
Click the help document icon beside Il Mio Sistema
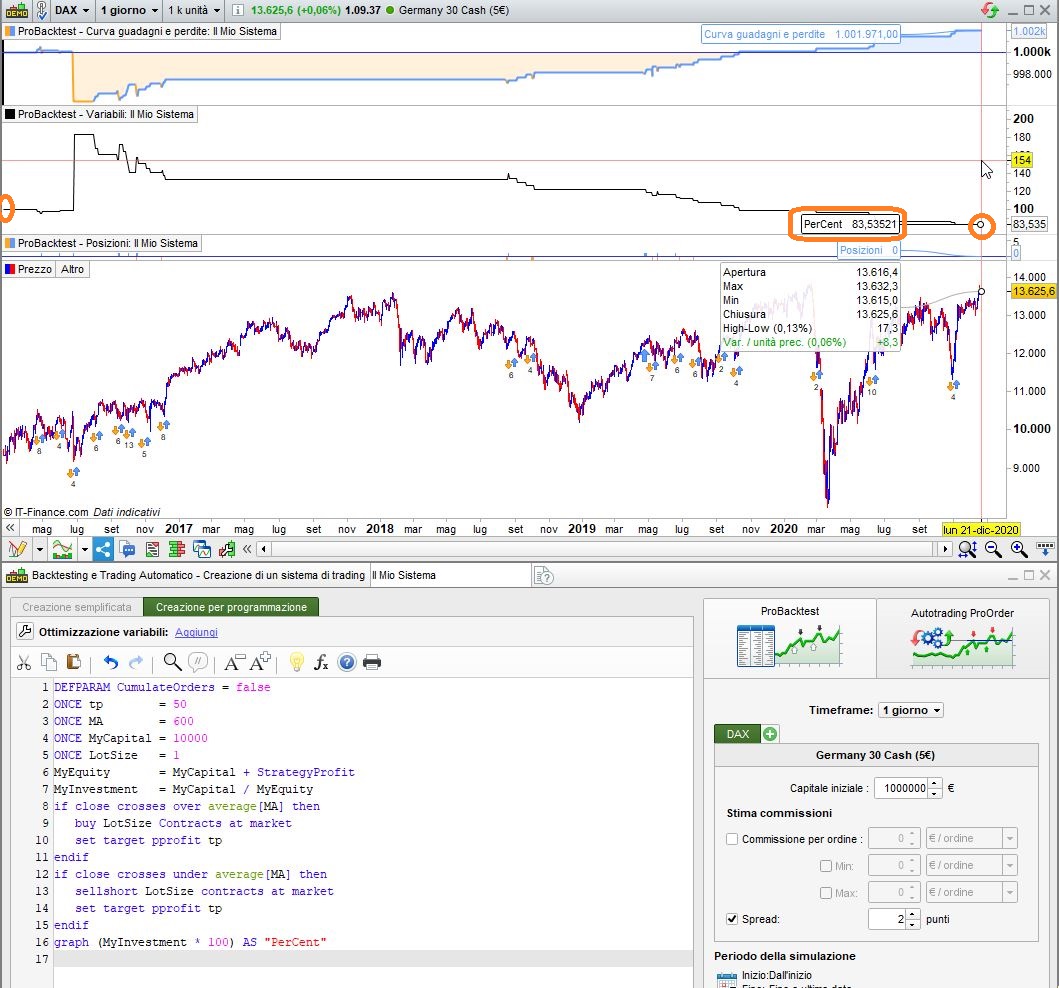point(544,576)
